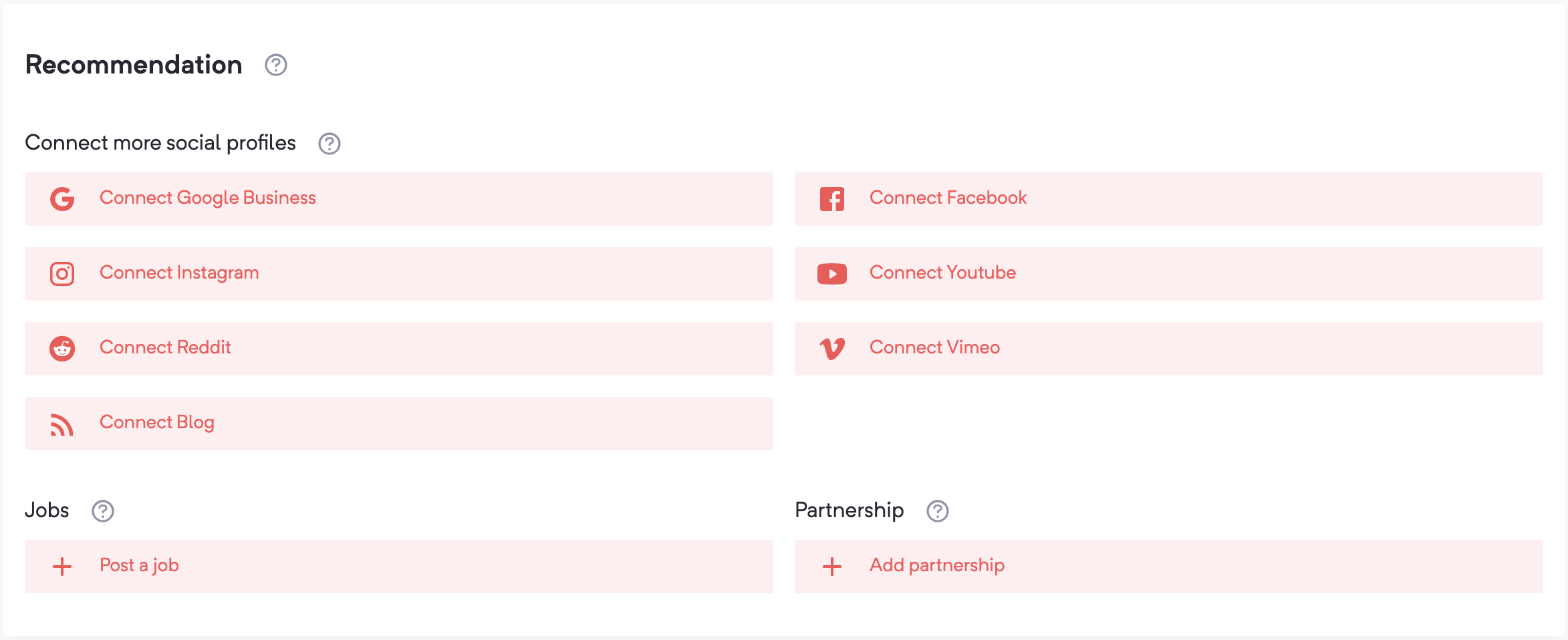Show help for the Partnership section

tap(938, 511)
